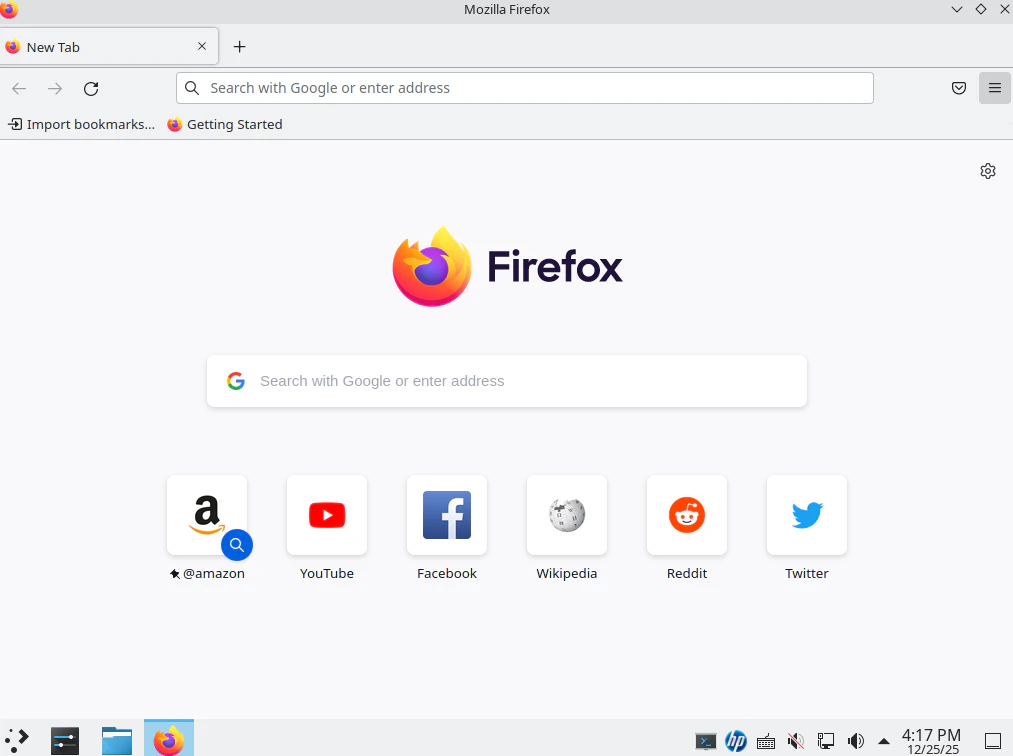The width and height of the screenshot is (1013, 756).
Task: Close the New Tab tab
Action: coord(202,47)
